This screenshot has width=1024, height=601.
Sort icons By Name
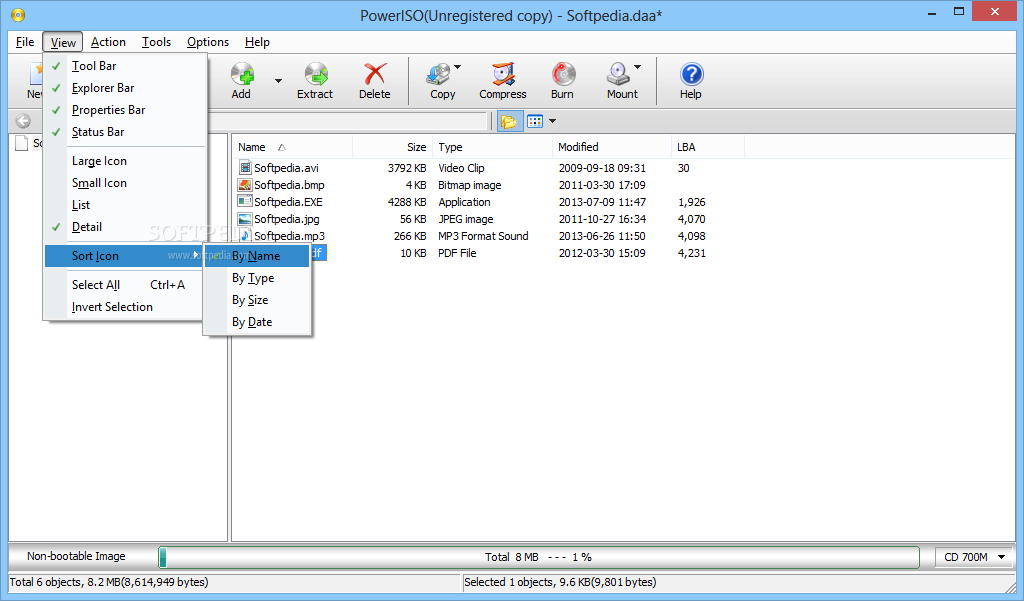[257, 256]
